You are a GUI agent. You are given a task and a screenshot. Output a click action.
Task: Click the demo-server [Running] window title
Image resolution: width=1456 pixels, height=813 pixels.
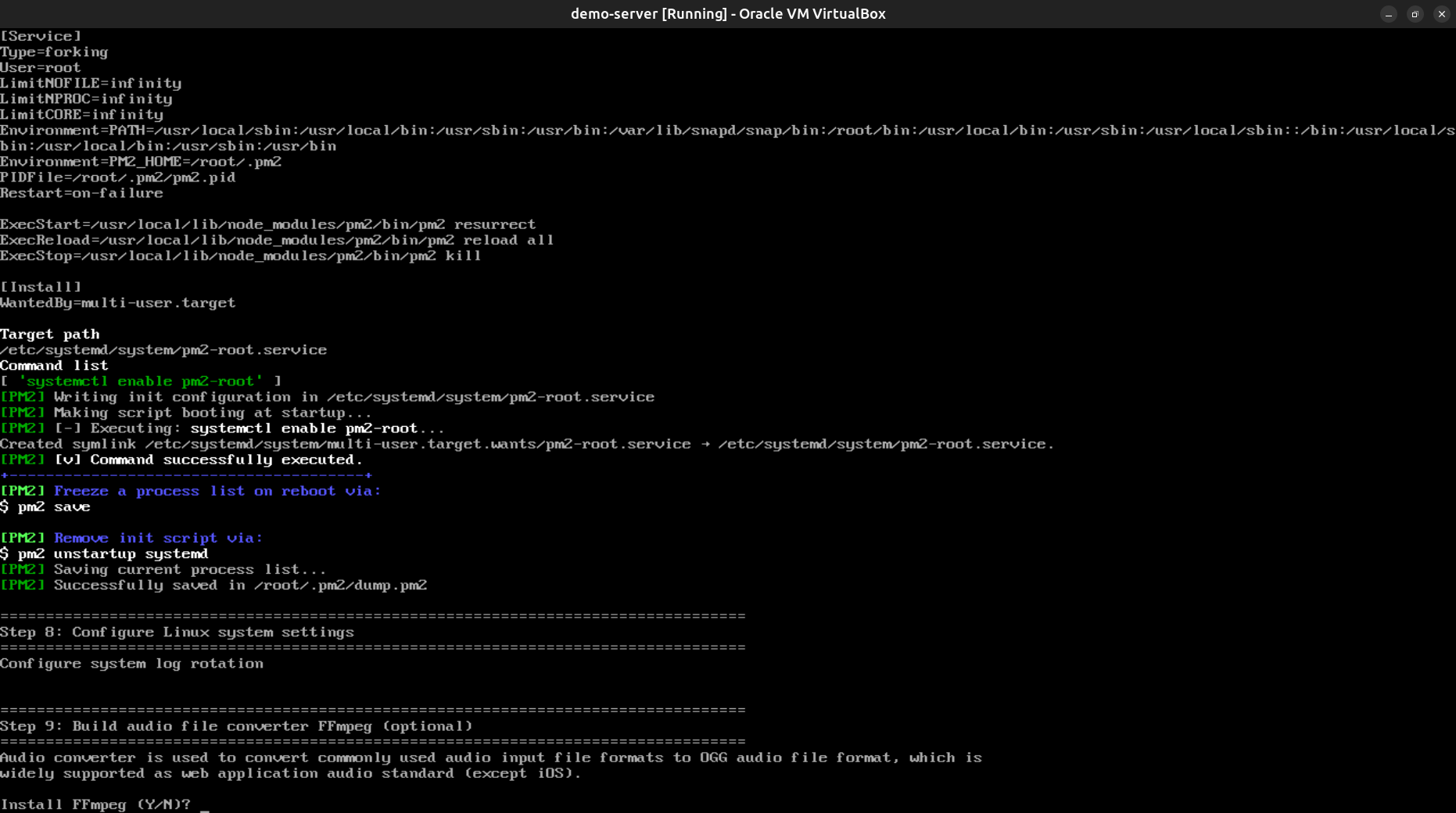727,14
